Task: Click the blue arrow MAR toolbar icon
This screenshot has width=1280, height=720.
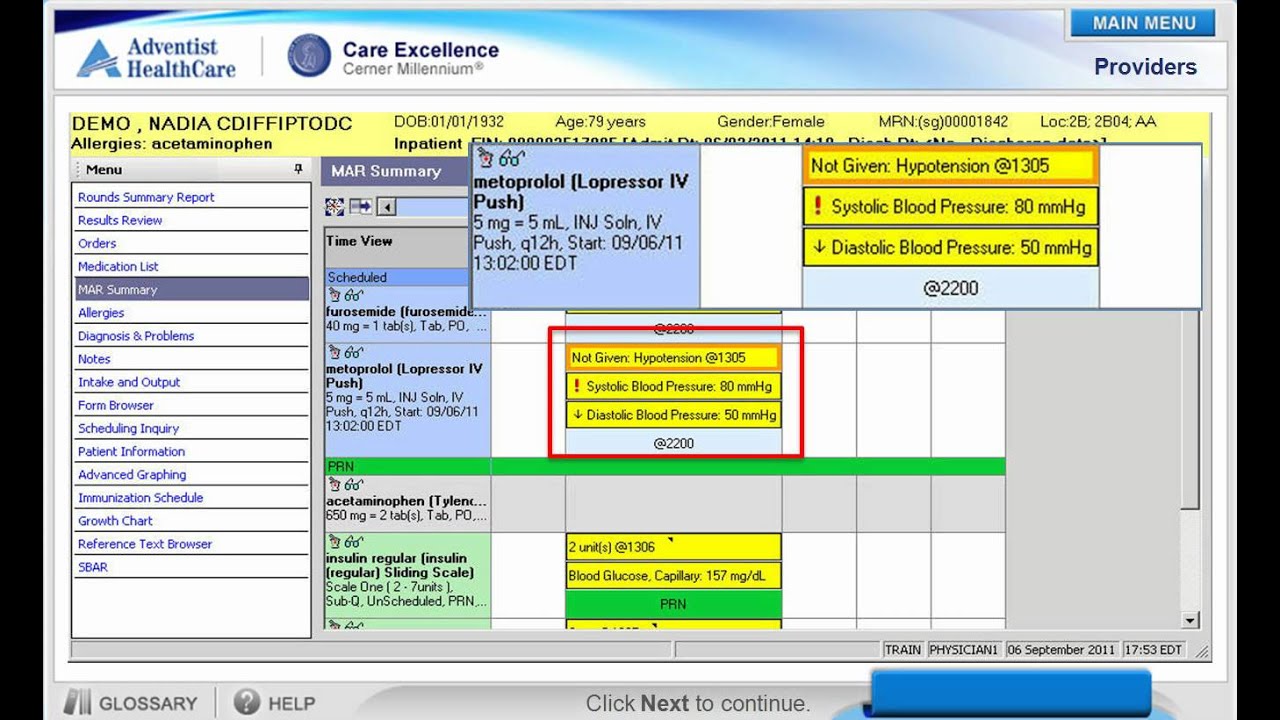Action: [360, 207]
